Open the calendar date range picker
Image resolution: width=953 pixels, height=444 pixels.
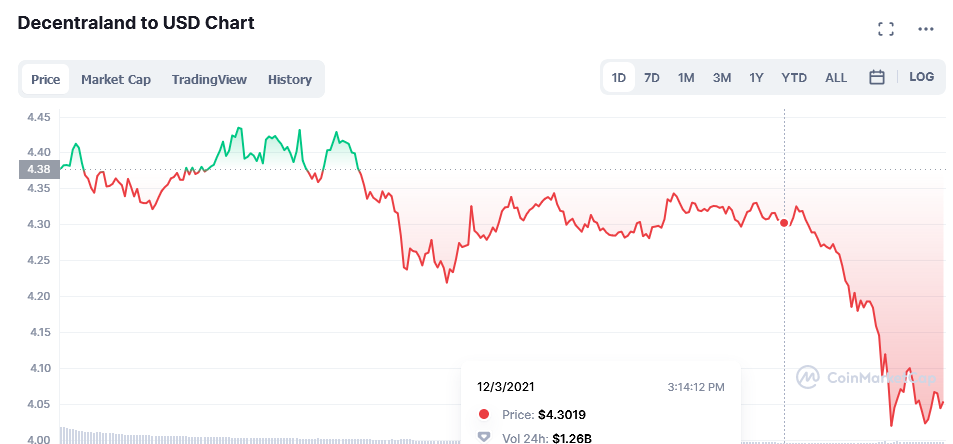876,77
